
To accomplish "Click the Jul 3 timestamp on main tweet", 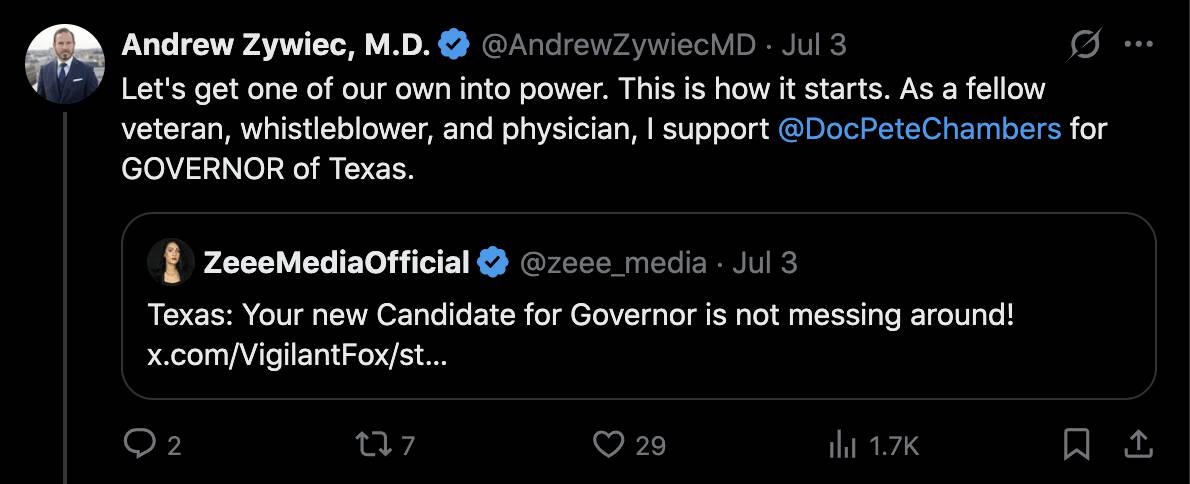I will pyautogui.click(x=814, y=46).
